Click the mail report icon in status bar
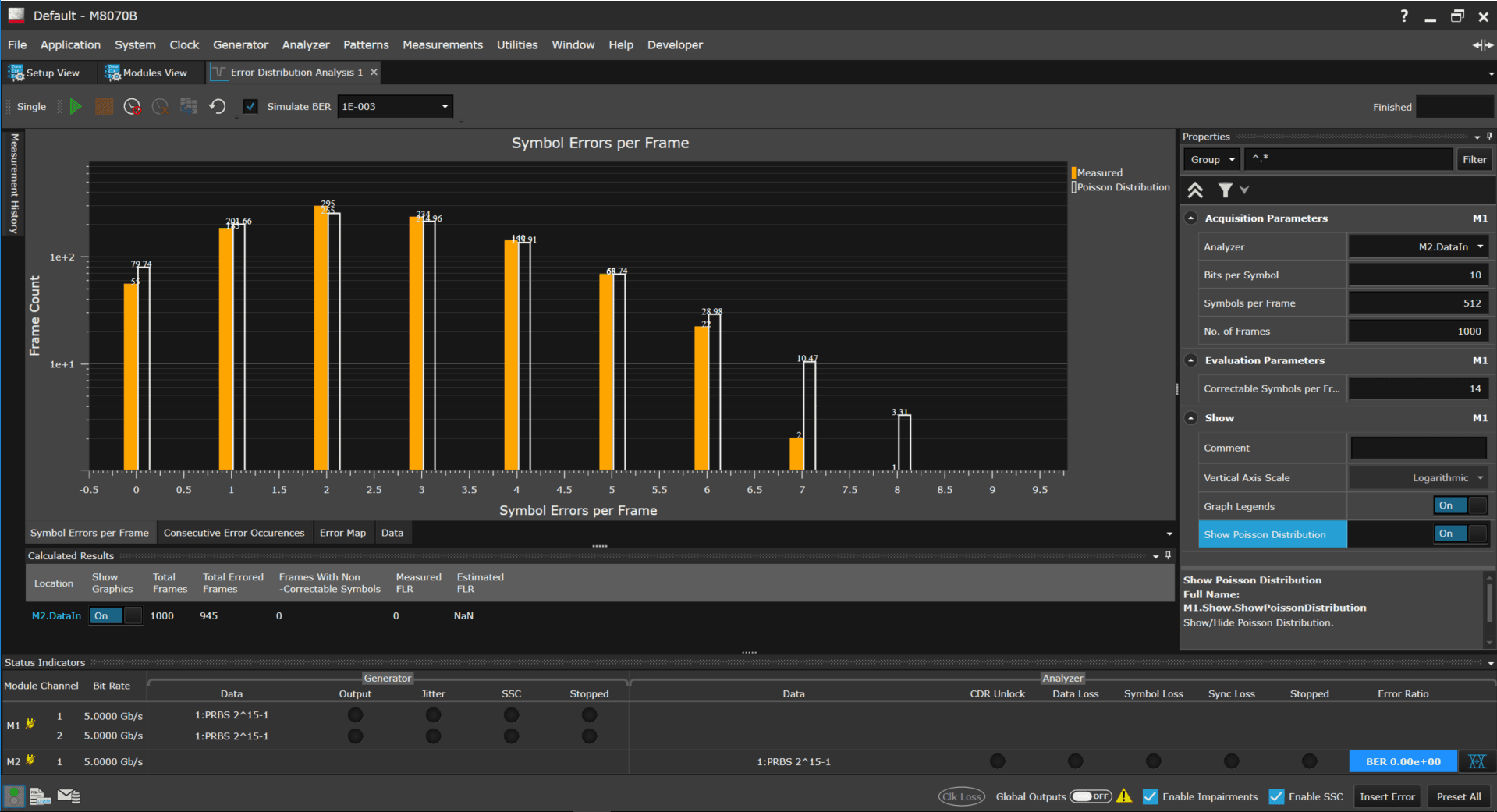The image size is (1497, 812). (x=69, y=796)
